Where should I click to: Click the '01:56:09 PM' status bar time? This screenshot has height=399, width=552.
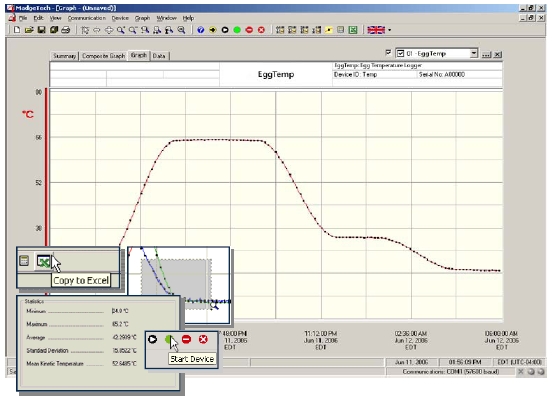click(465, 362)
